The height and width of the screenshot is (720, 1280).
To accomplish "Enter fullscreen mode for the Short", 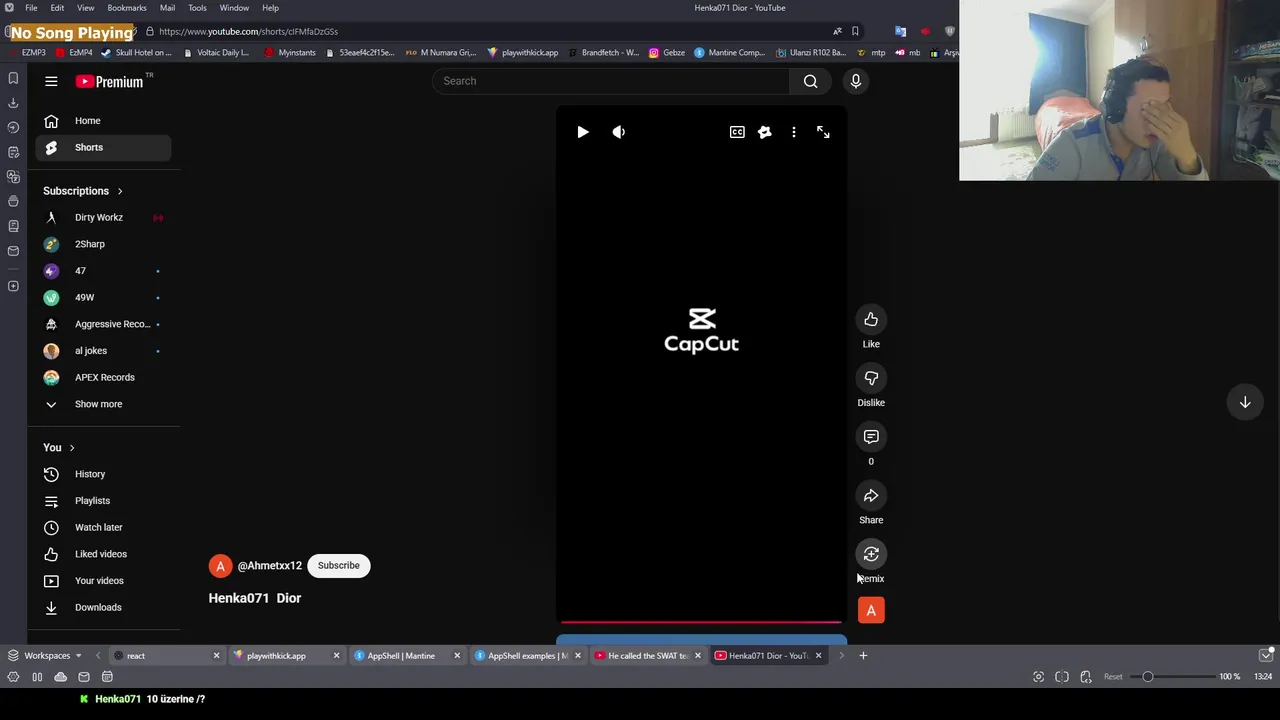I will [823, 132].
